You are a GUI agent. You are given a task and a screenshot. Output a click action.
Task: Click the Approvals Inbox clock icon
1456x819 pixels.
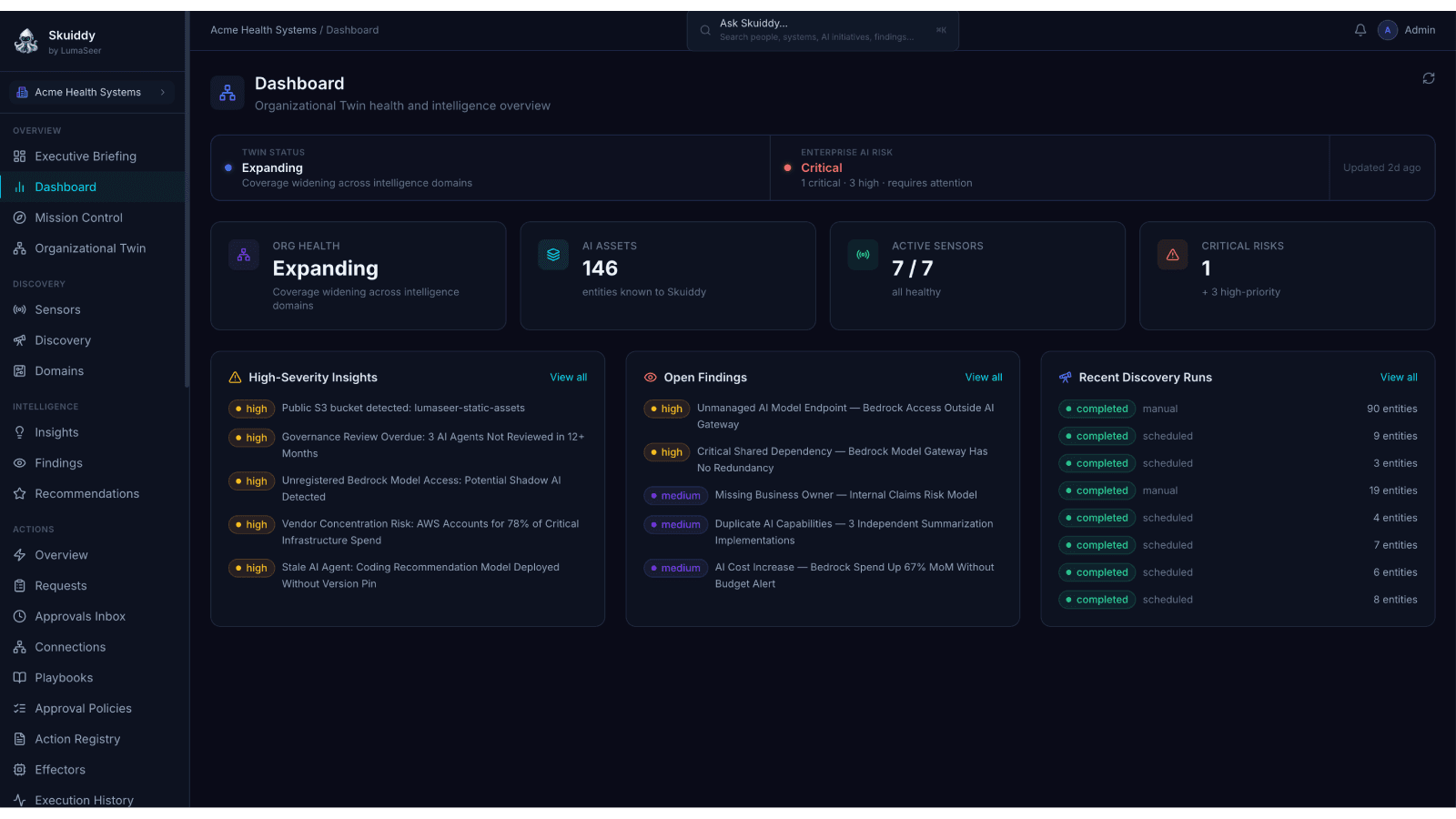click(19, 616)
